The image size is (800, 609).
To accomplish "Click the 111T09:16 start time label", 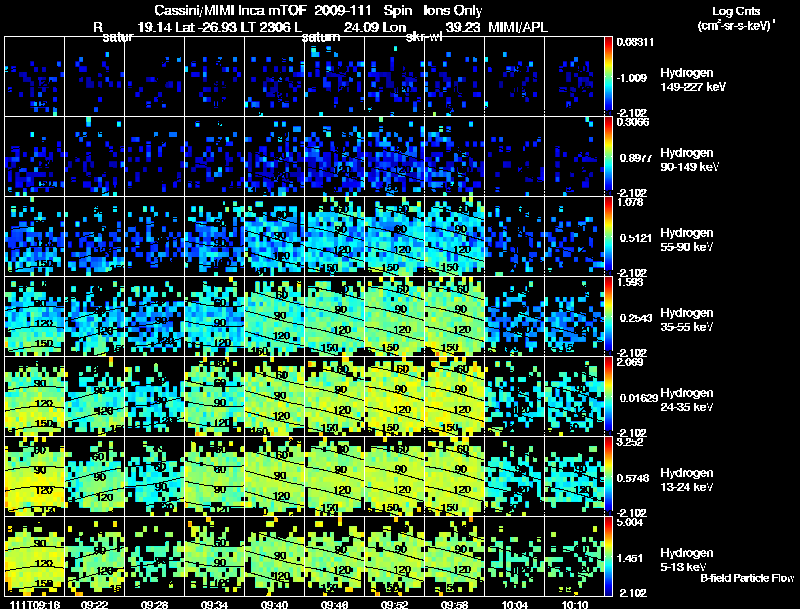I will pyautogui.click(x=34, y=604).
